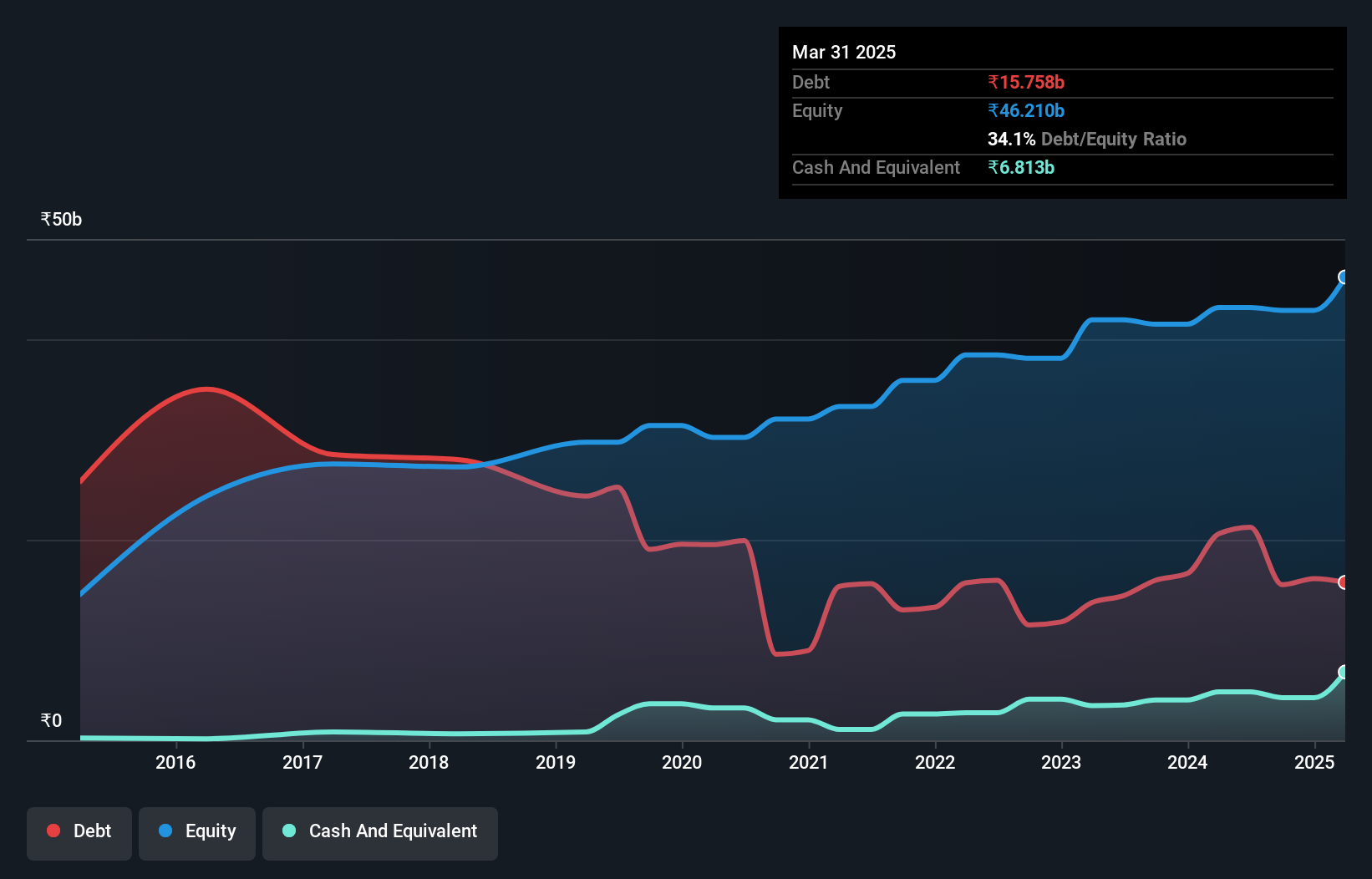This screenshot has height=879, width=1372.
Task: Select the 2025 axis label
Action: (x=1314, y=762)
